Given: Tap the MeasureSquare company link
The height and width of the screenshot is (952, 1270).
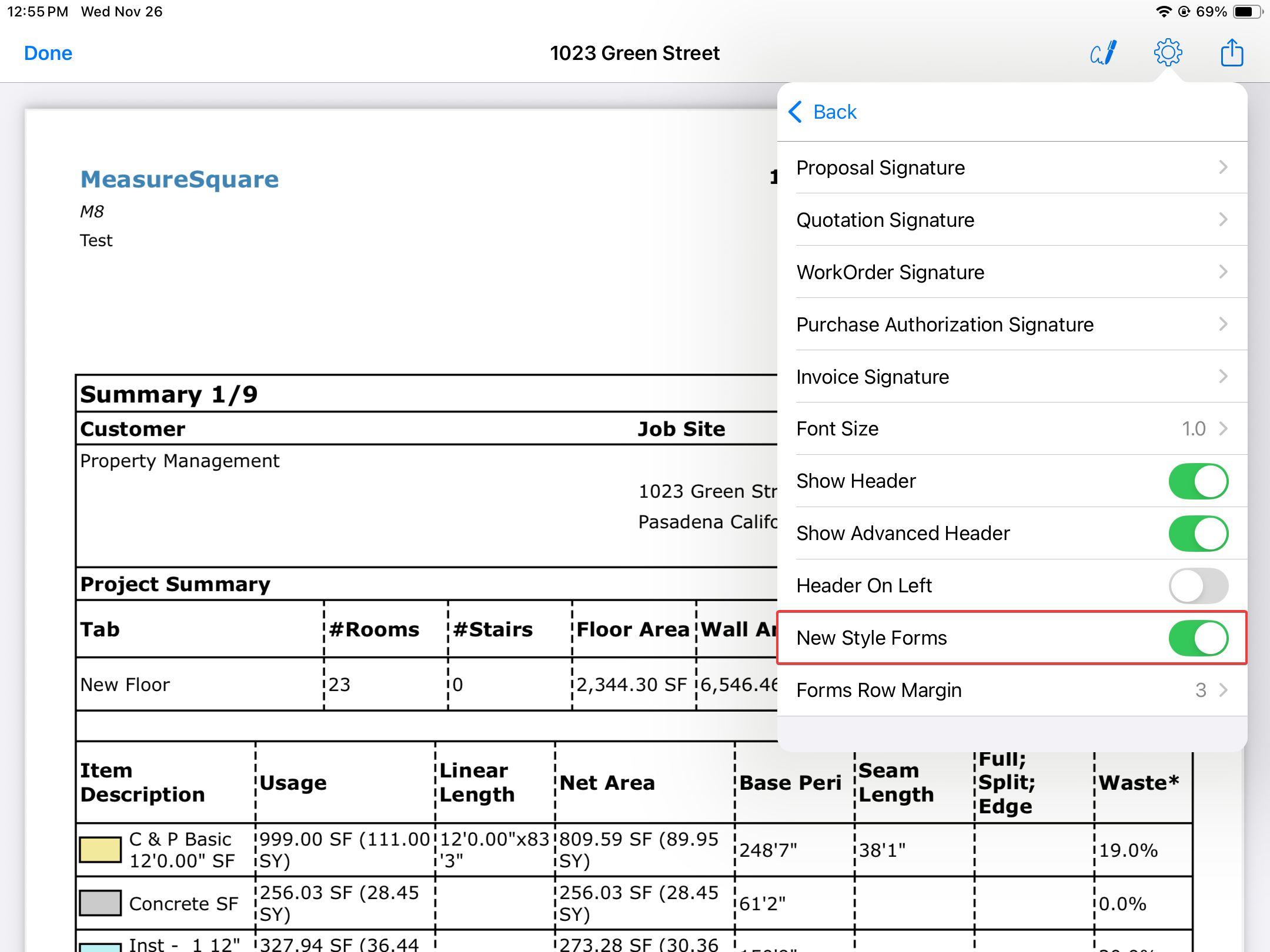Looking at the screenshot, I should click(x=179, y=179).
